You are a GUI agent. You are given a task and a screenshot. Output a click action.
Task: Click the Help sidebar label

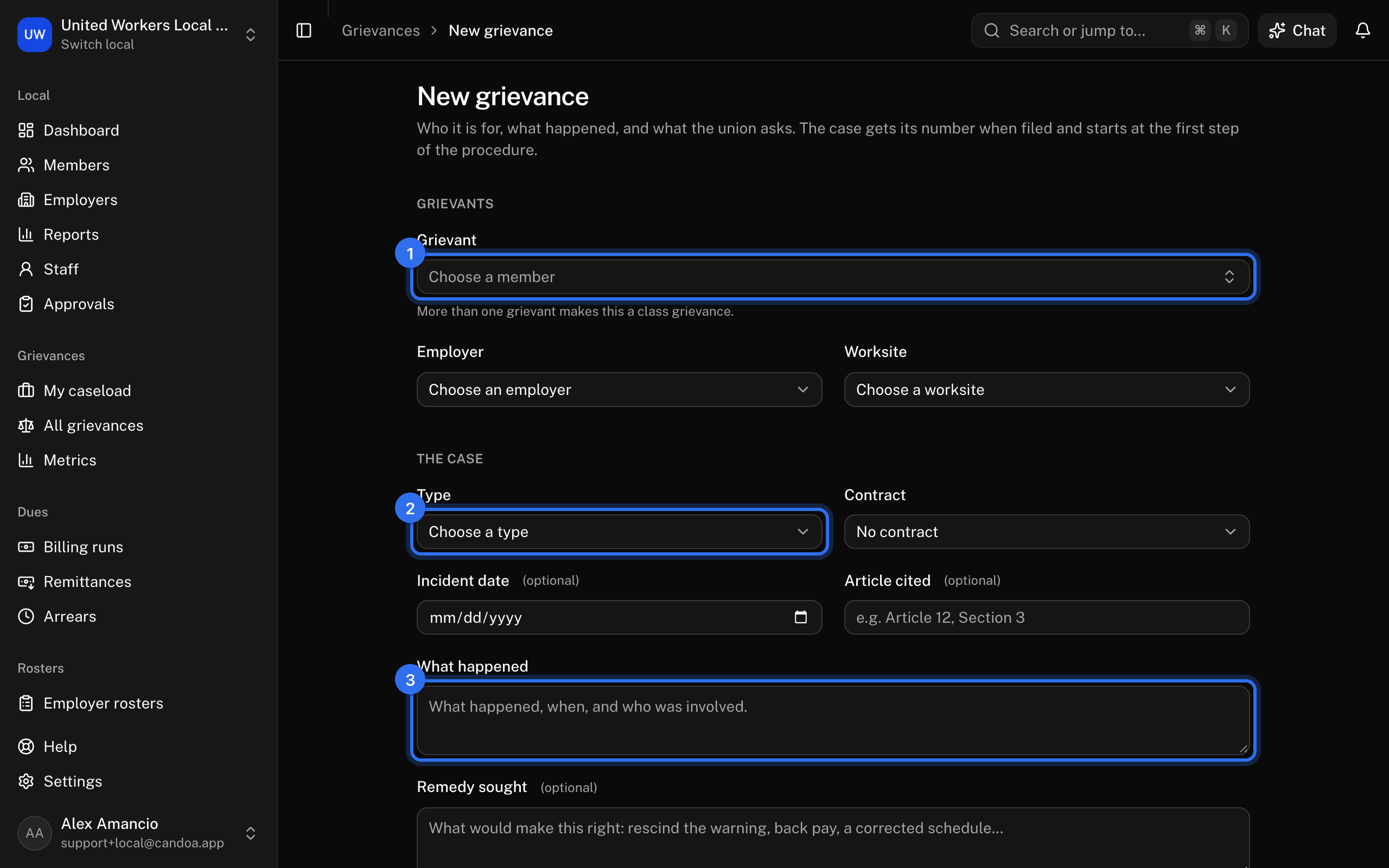click(60, 746)
